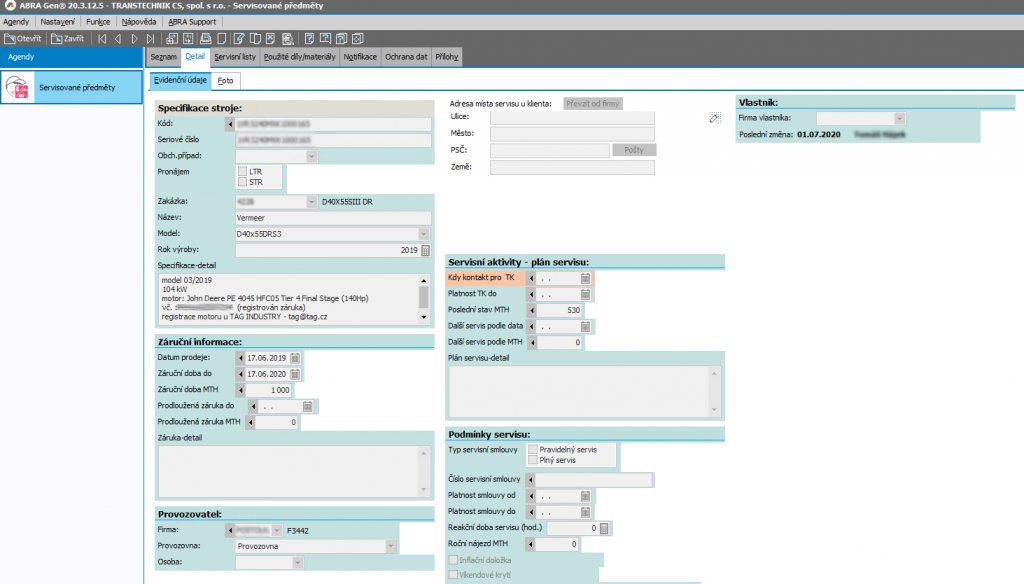Open calendar for Platnost smlouvy od
This screenshot has height=584, width=1024.
pyautogui.click(x=585, y=496)
